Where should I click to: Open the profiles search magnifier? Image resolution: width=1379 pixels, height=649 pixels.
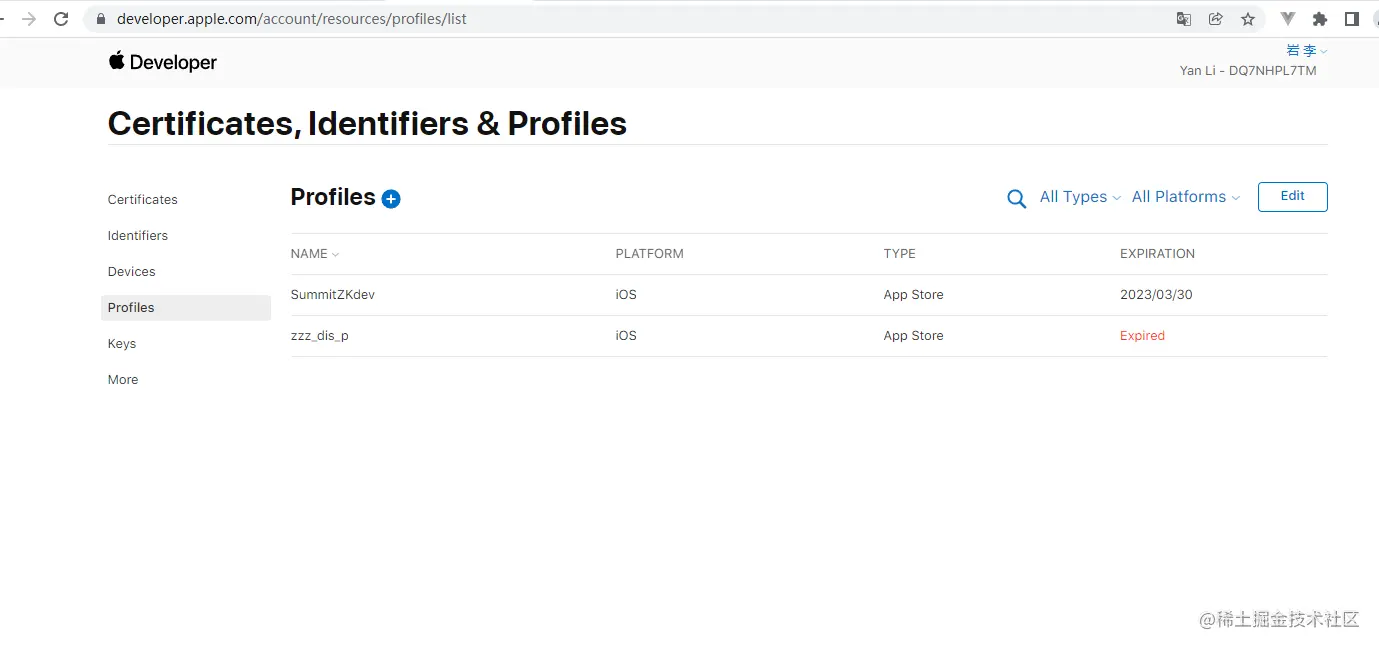(x=1016, y=198)
